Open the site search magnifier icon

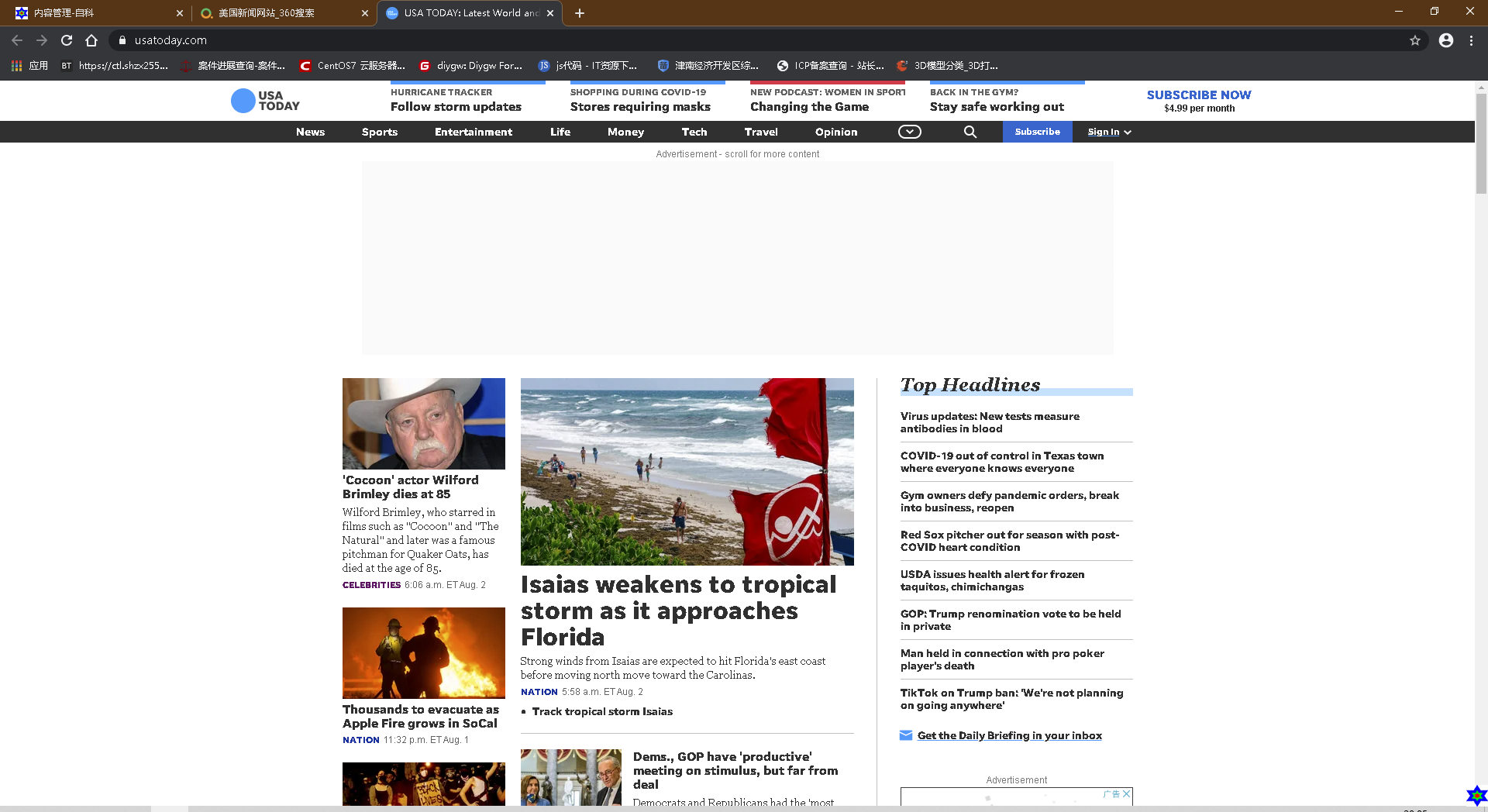(970, 132)
